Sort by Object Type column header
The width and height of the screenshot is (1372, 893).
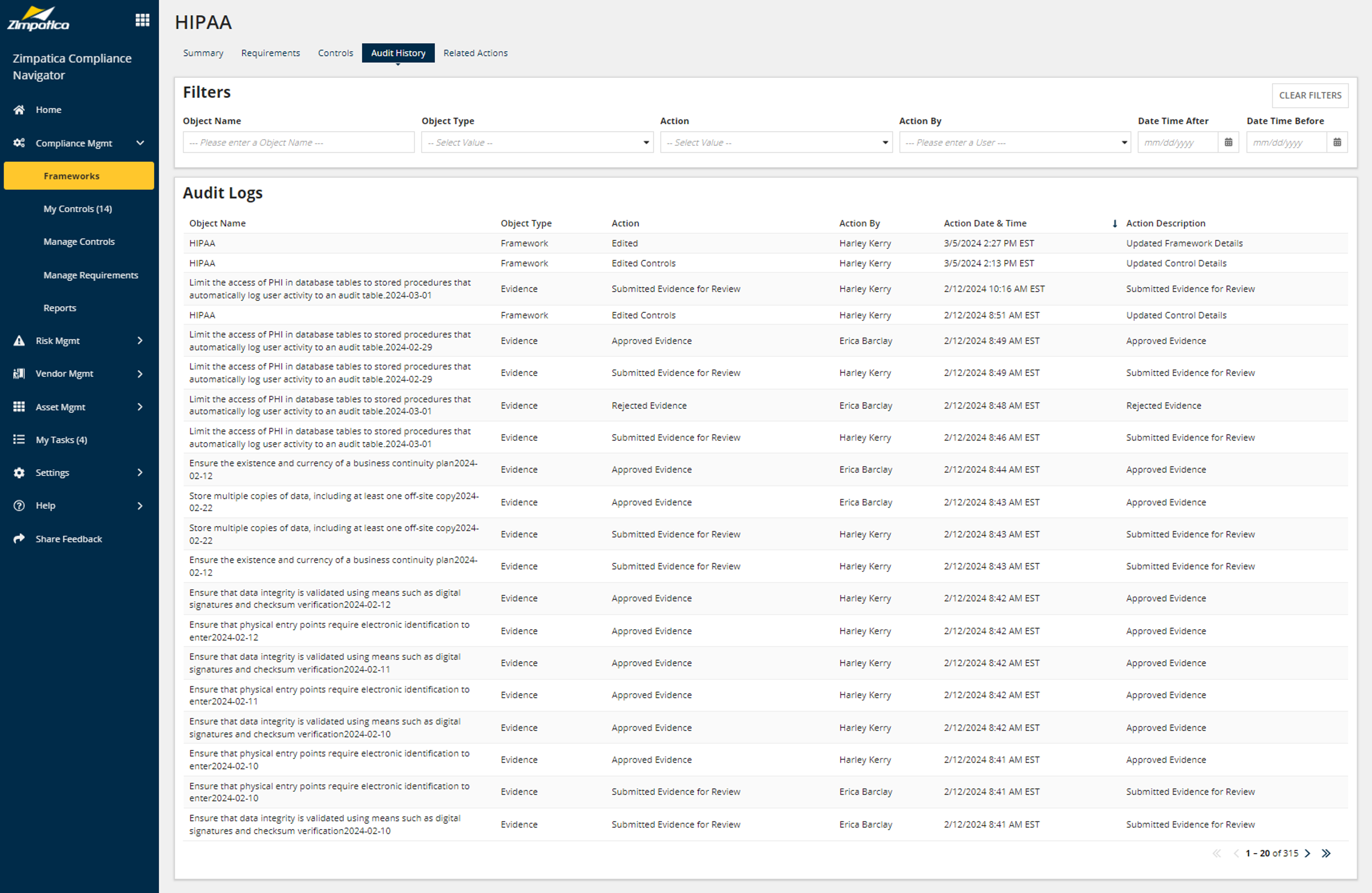[x=526, y=224]
